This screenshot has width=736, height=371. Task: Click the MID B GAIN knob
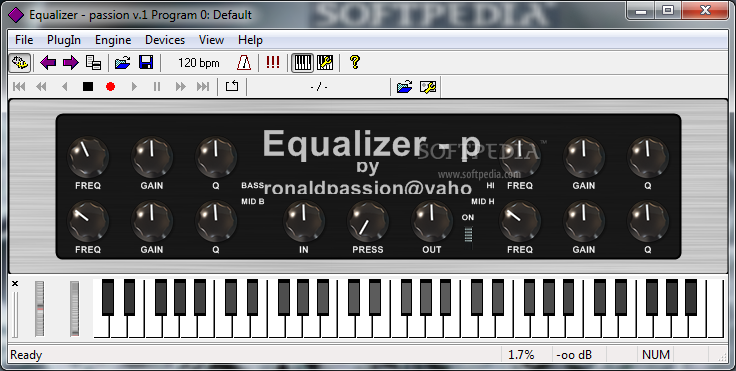tap(152, 221)
